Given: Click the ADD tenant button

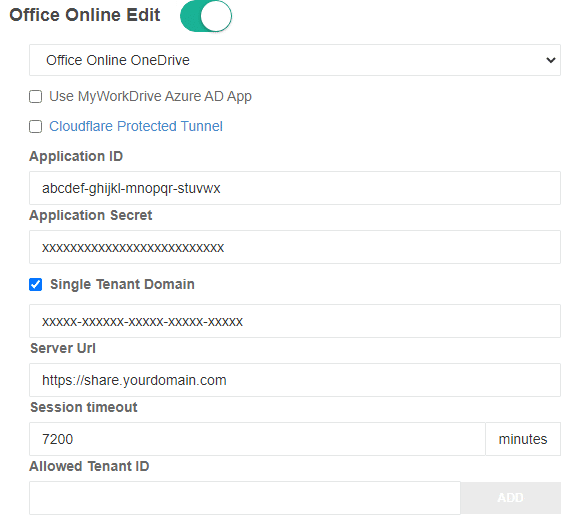Looking at the screenshot, I should [x=510, y=498].
